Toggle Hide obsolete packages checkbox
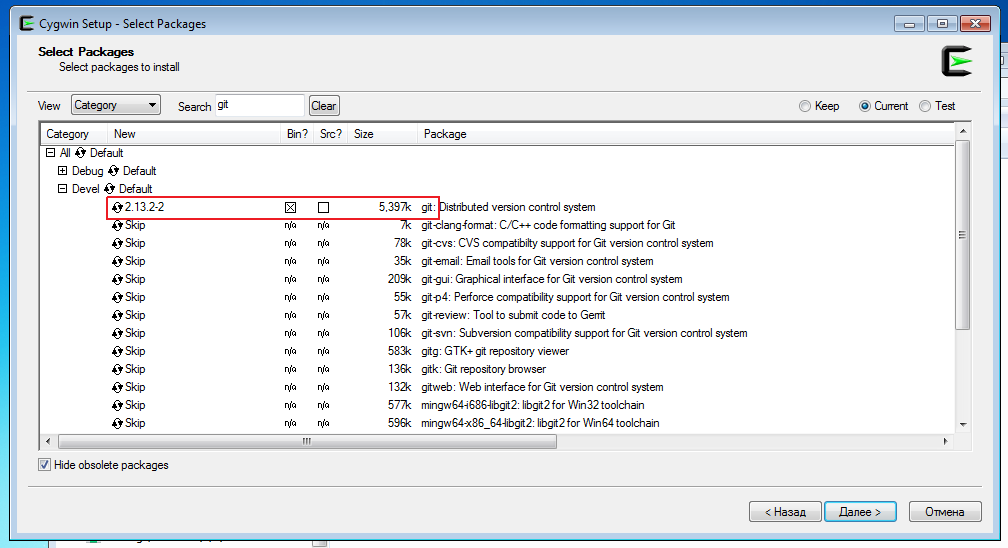Image resolution: width=1008 pixels, height=548 pixels. tap(44, 464)
